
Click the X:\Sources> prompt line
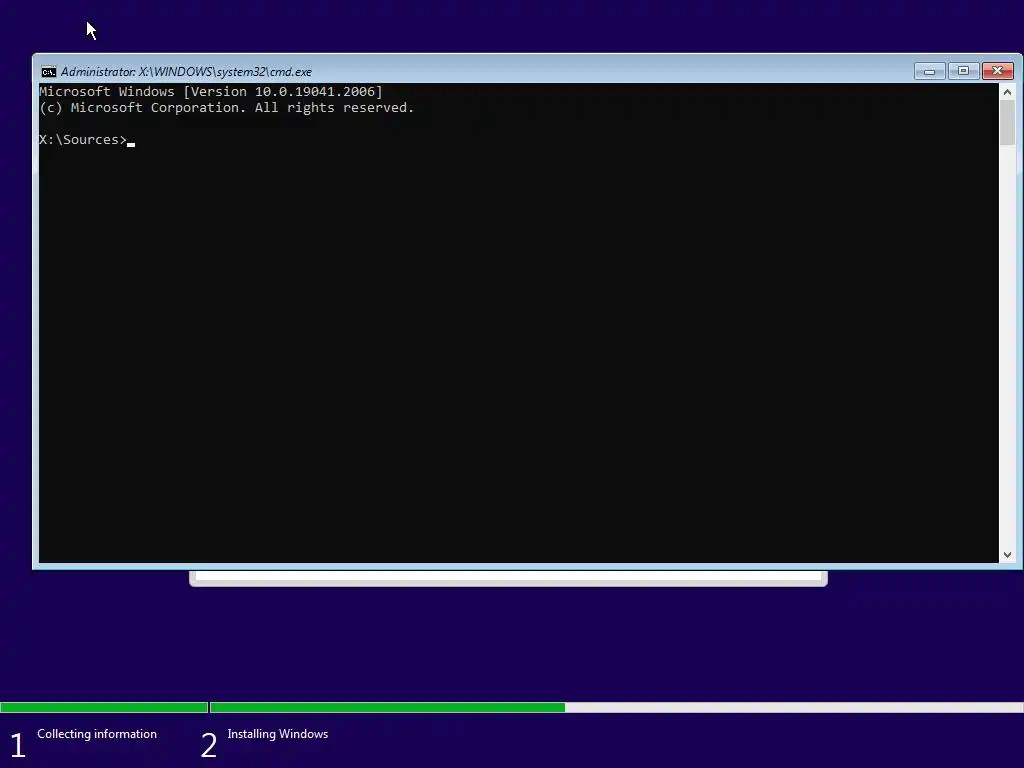coord(87,140)
